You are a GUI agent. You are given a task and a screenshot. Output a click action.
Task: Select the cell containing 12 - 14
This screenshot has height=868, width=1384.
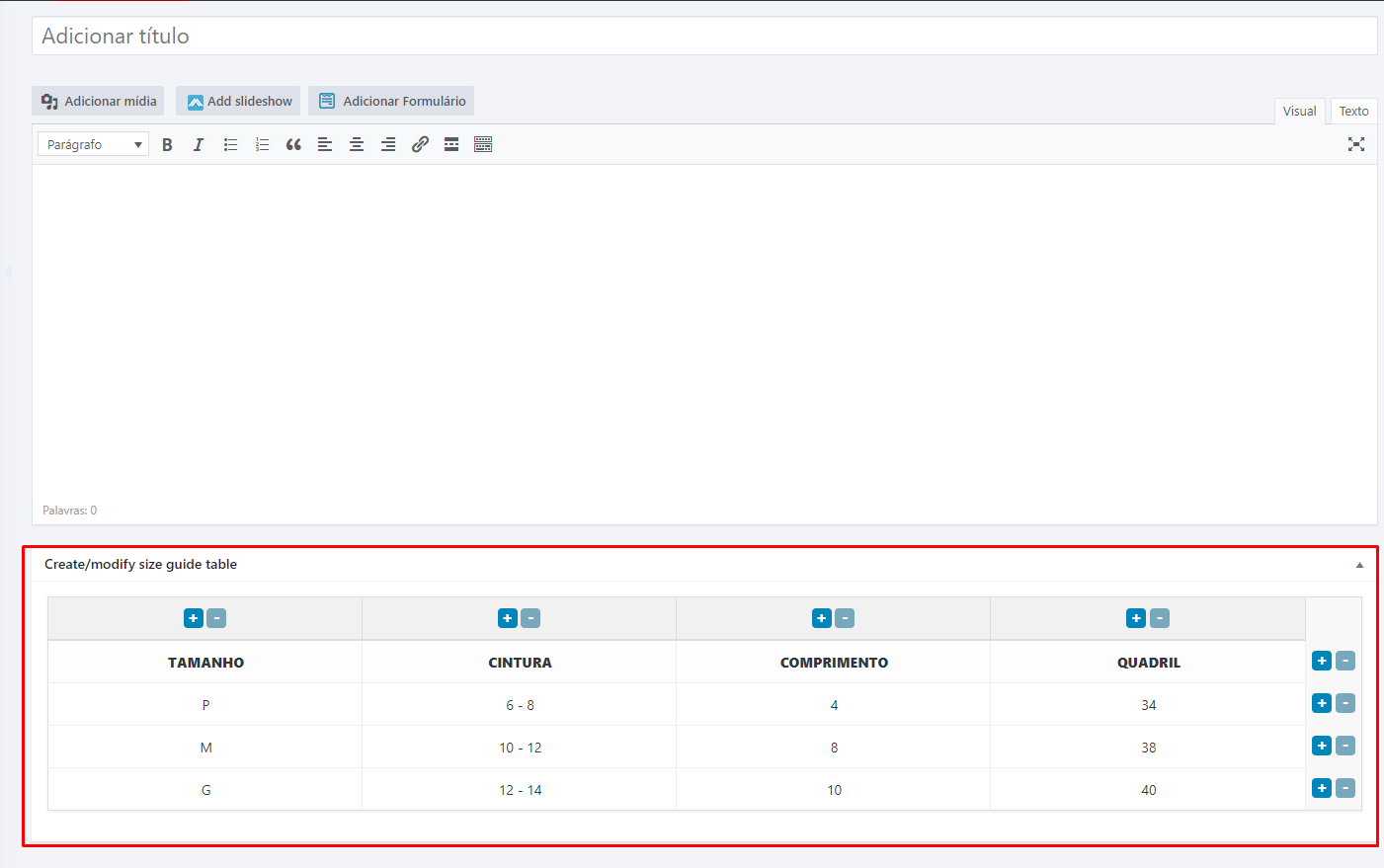click(520, 790)
